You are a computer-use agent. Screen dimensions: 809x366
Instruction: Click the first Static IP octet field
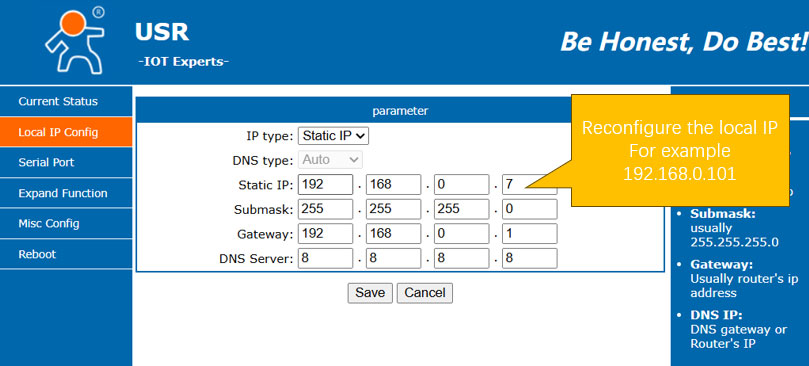click(x=326, y=184)
